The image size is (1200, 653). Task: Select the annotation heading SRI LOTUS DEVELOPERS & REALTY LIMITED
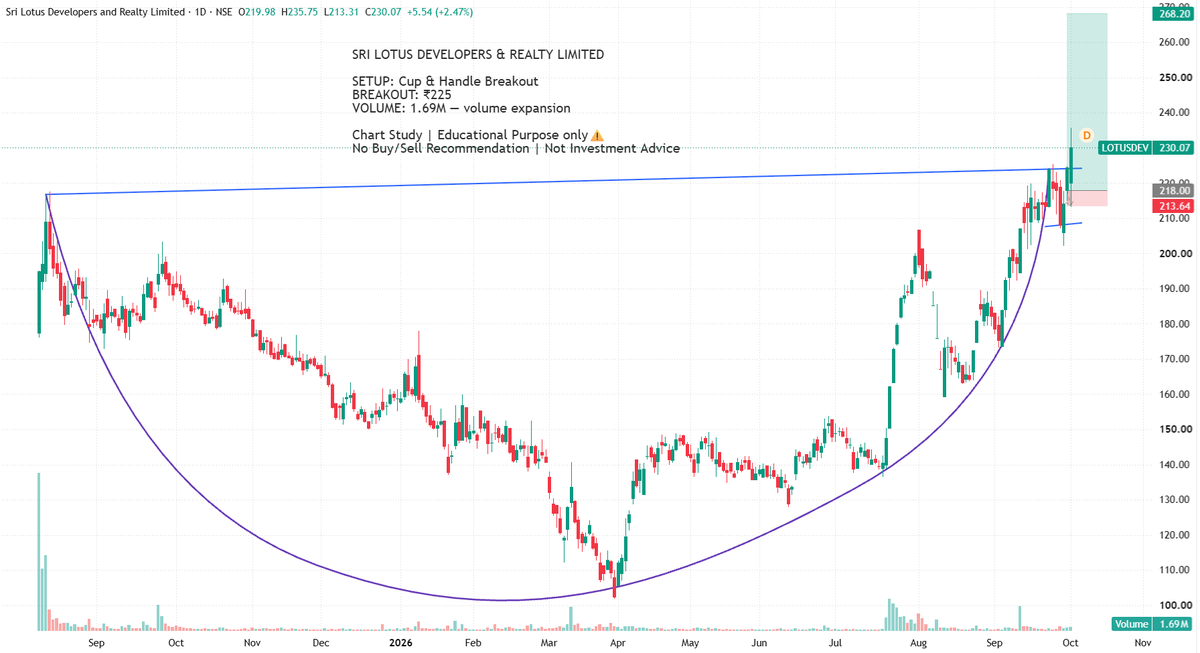[x=478, y=55]
